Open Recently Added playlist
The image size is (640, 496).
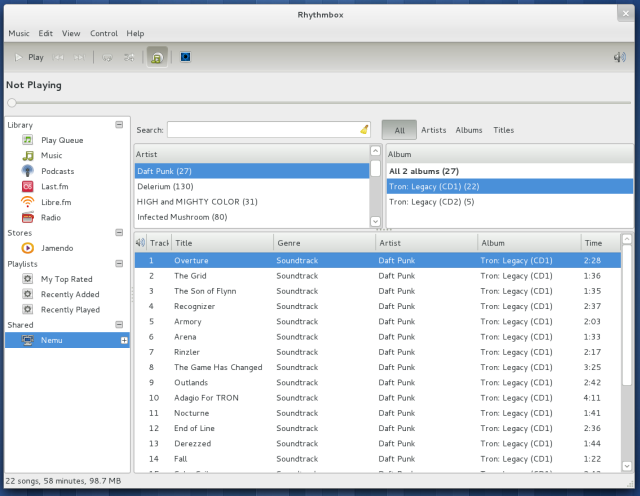[x=70, y=294]
